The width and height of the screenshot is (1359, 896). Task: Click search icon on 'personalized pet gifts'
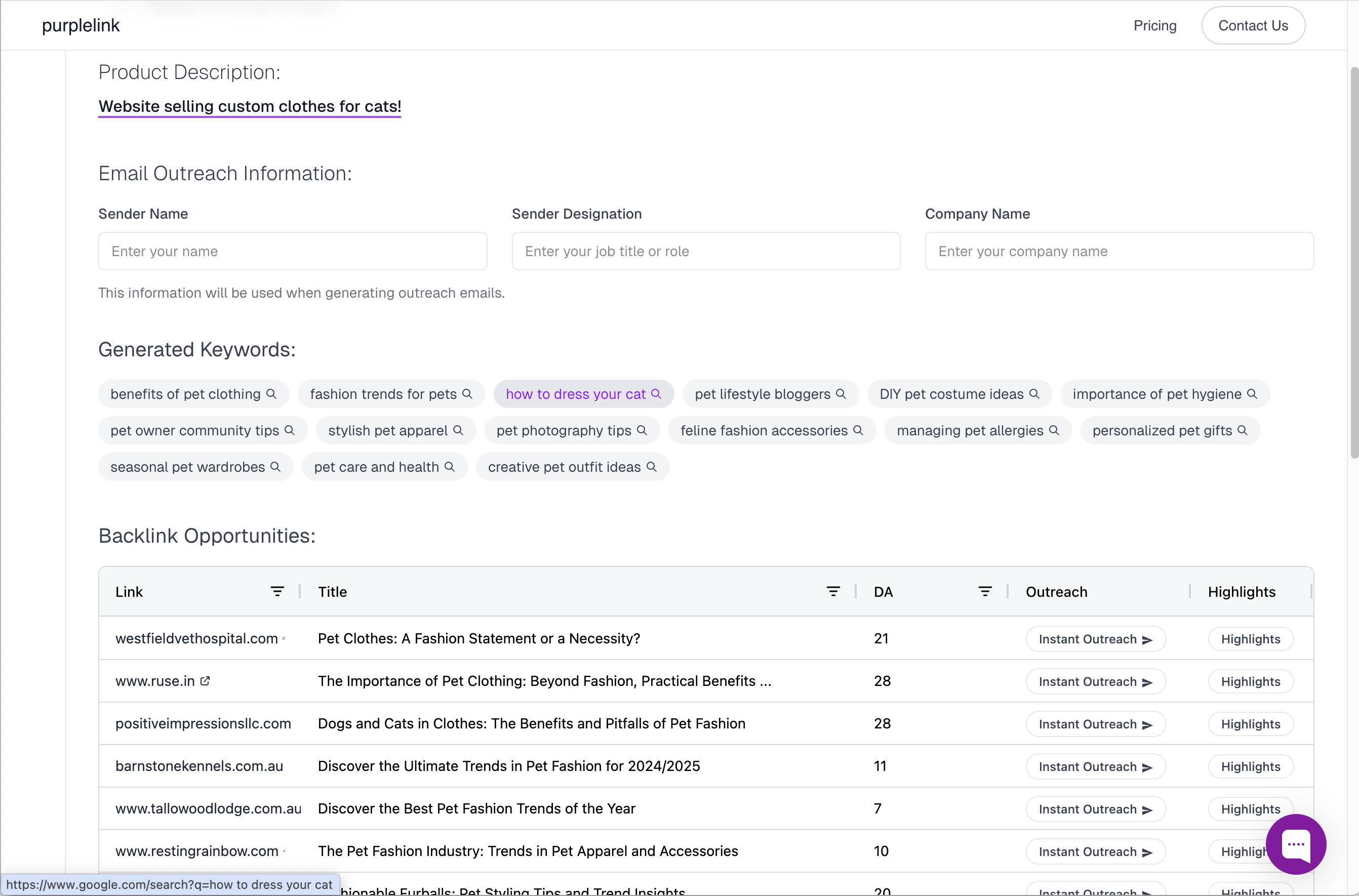[1243, 430]
